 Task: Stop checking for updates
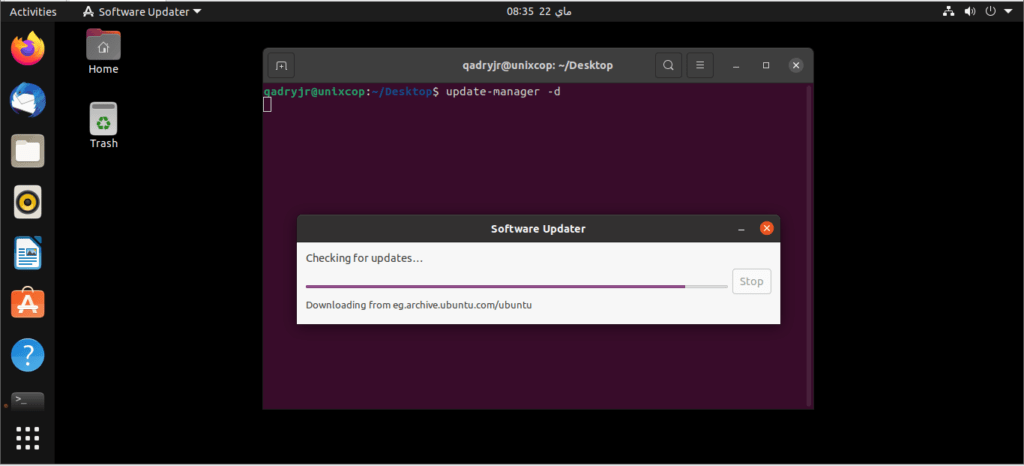tap(751, 281)
